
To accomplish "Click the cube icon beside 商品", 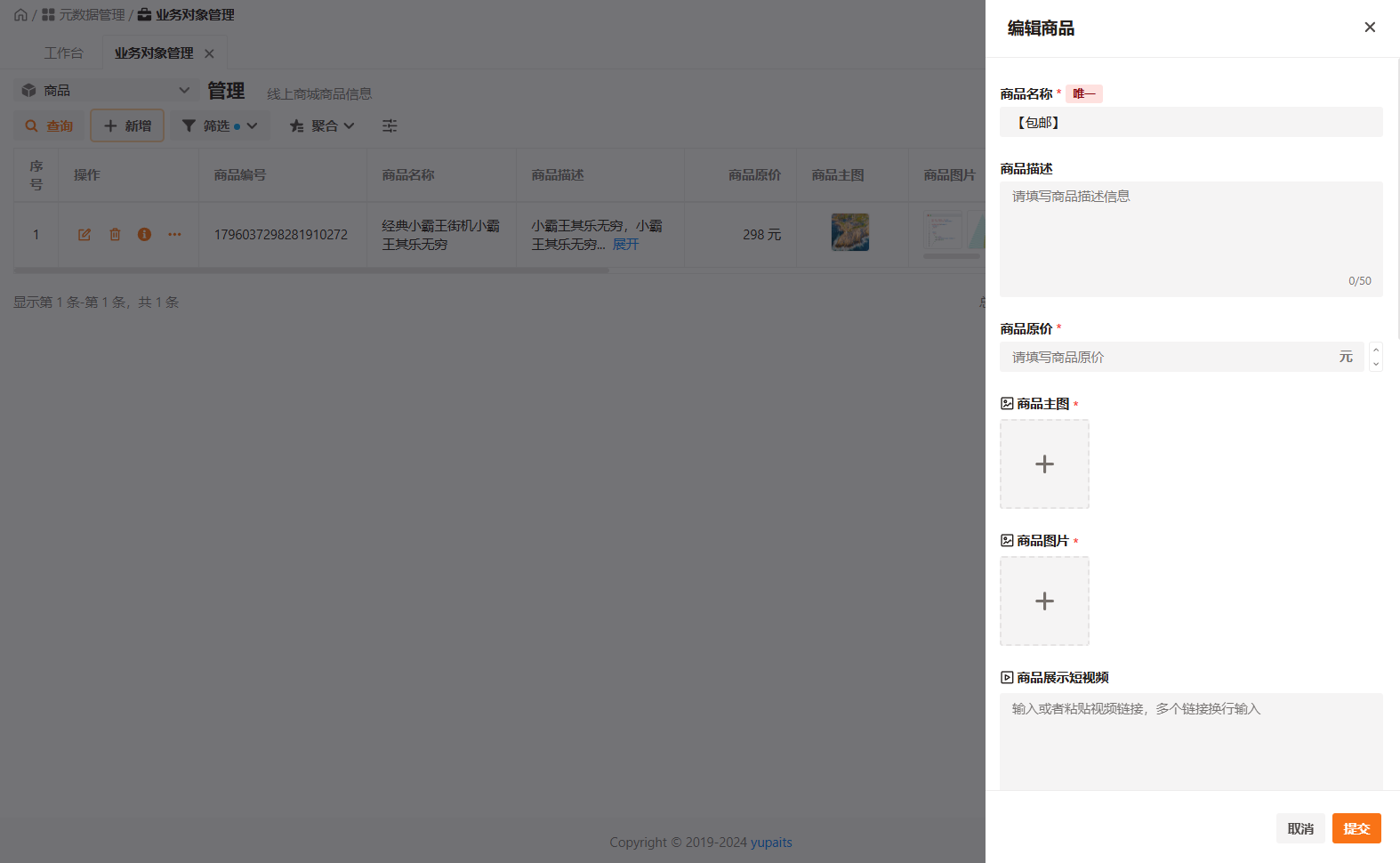I will [x=28, y=90].
